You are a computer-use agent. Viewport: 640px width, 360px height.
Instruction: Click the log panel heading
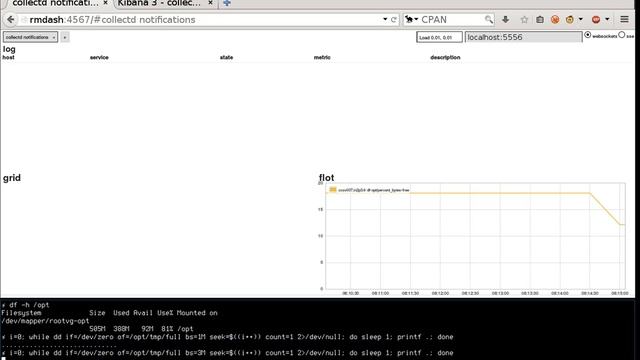[9, 49]
